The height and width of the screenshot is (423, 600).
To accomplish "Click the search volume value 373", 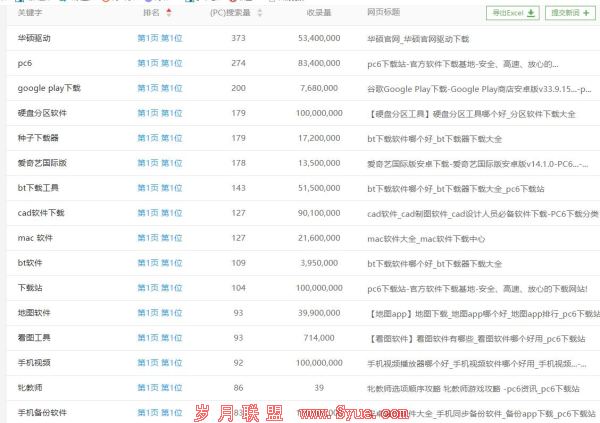I will (238, 38).
